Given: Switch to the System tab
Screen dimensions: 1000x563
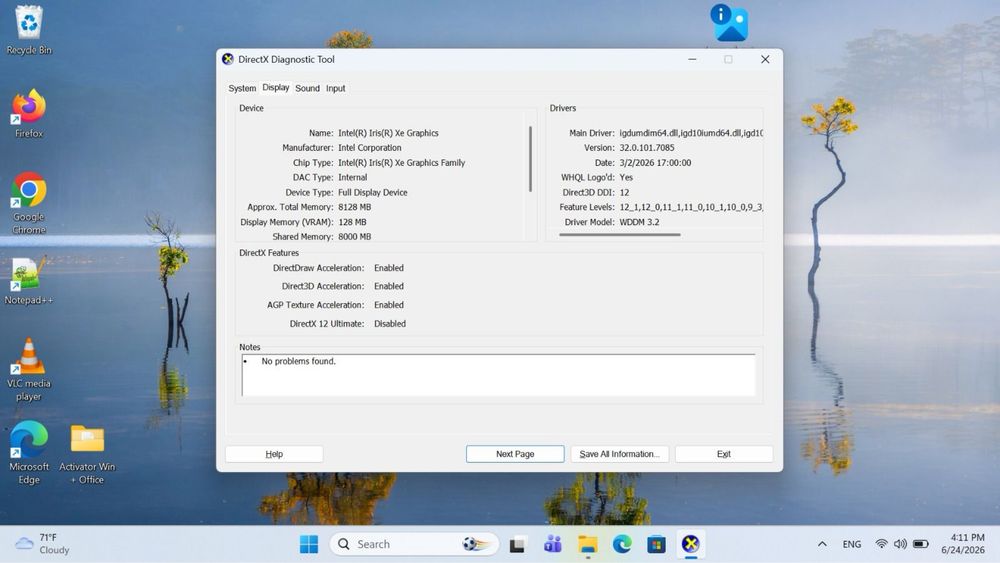Looking at the screenshot, I should click(x=242, y=88).
